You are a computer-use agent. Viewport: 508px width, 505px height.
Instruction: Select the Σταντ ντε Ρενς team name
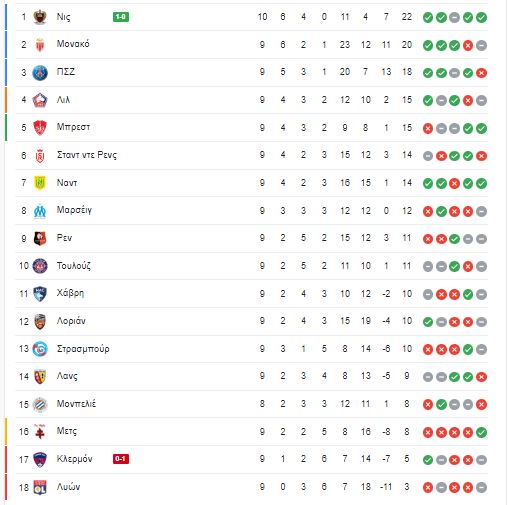87,155
